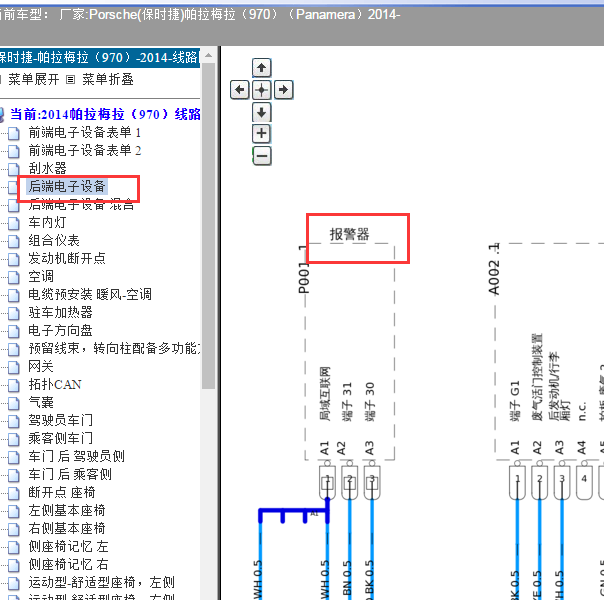604x600 pixels.
Task: Open 侧座椅记忆 右
Action: pyautogui.click(x=68, y=564)
